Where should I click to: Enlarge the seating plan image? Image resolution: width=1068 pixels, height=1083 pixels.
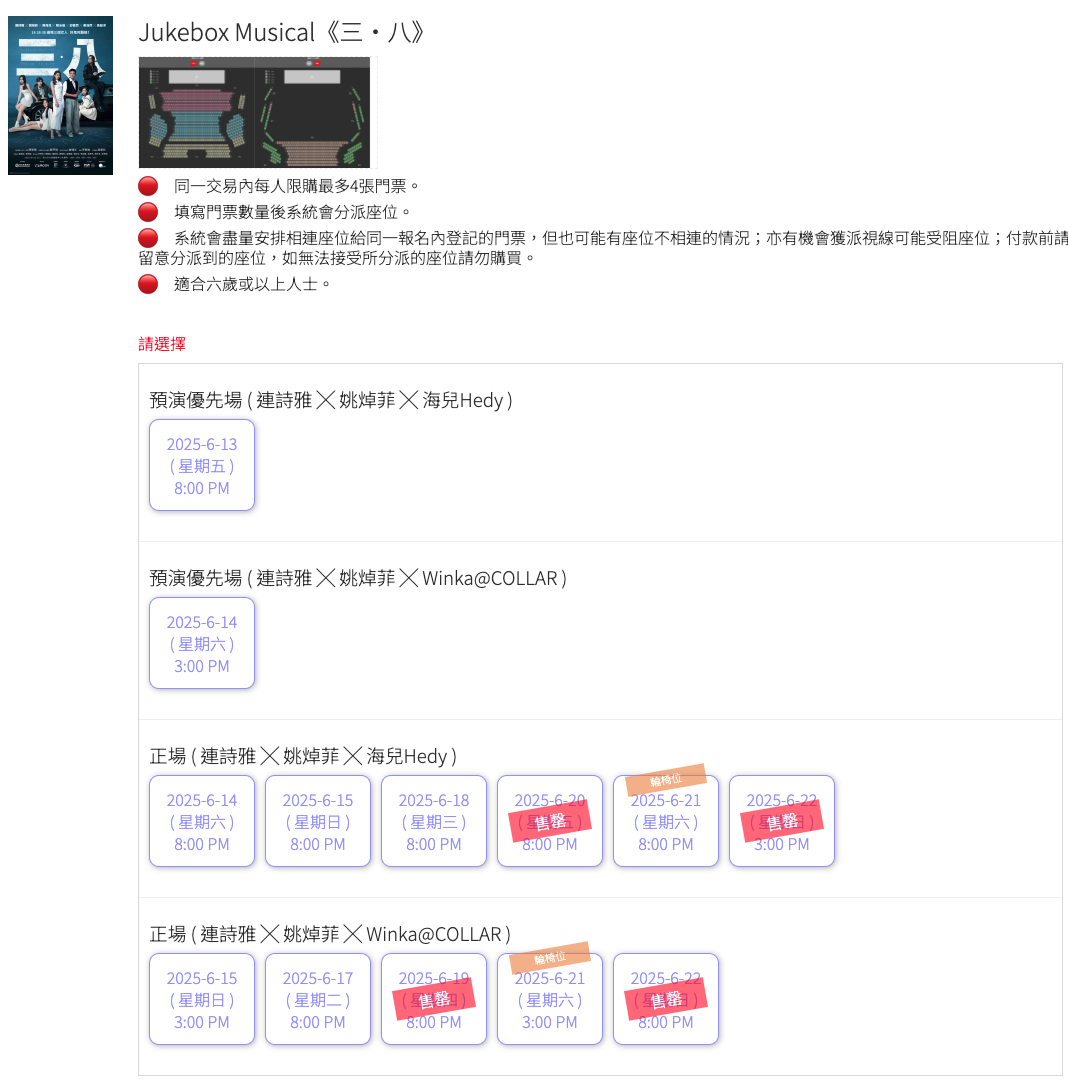254,112
